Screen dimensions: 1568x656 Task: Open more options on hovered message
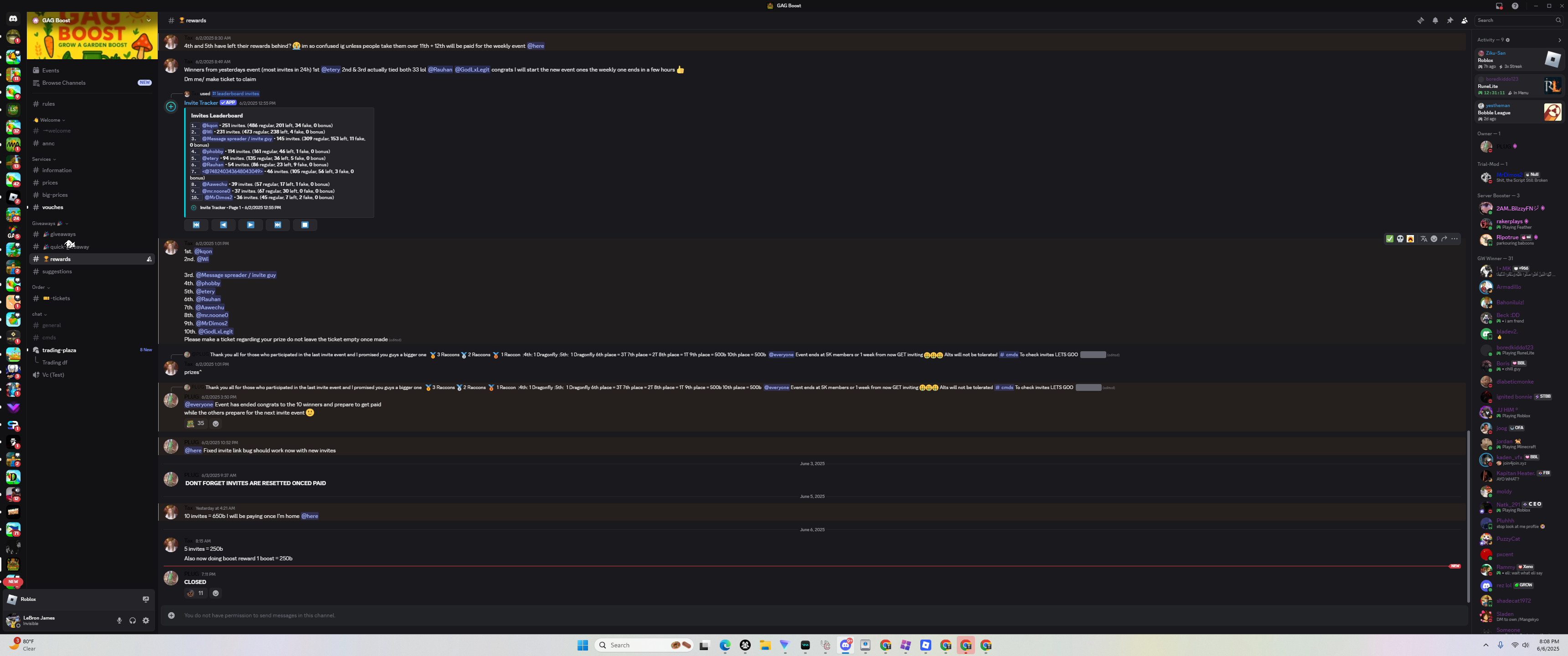pyautogui.click(x=1455, y=239)
